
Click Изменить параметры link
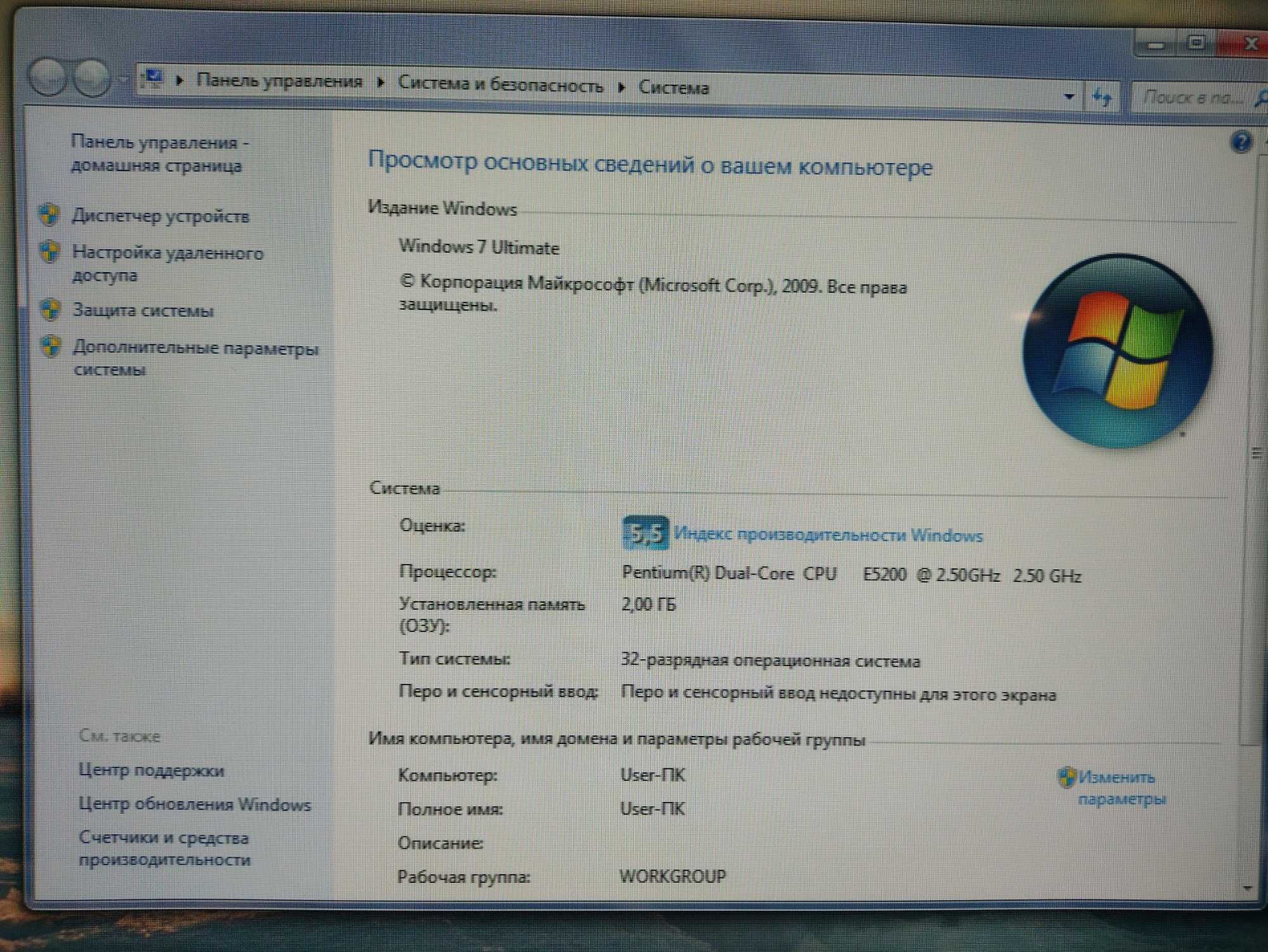pos(1122,788)
